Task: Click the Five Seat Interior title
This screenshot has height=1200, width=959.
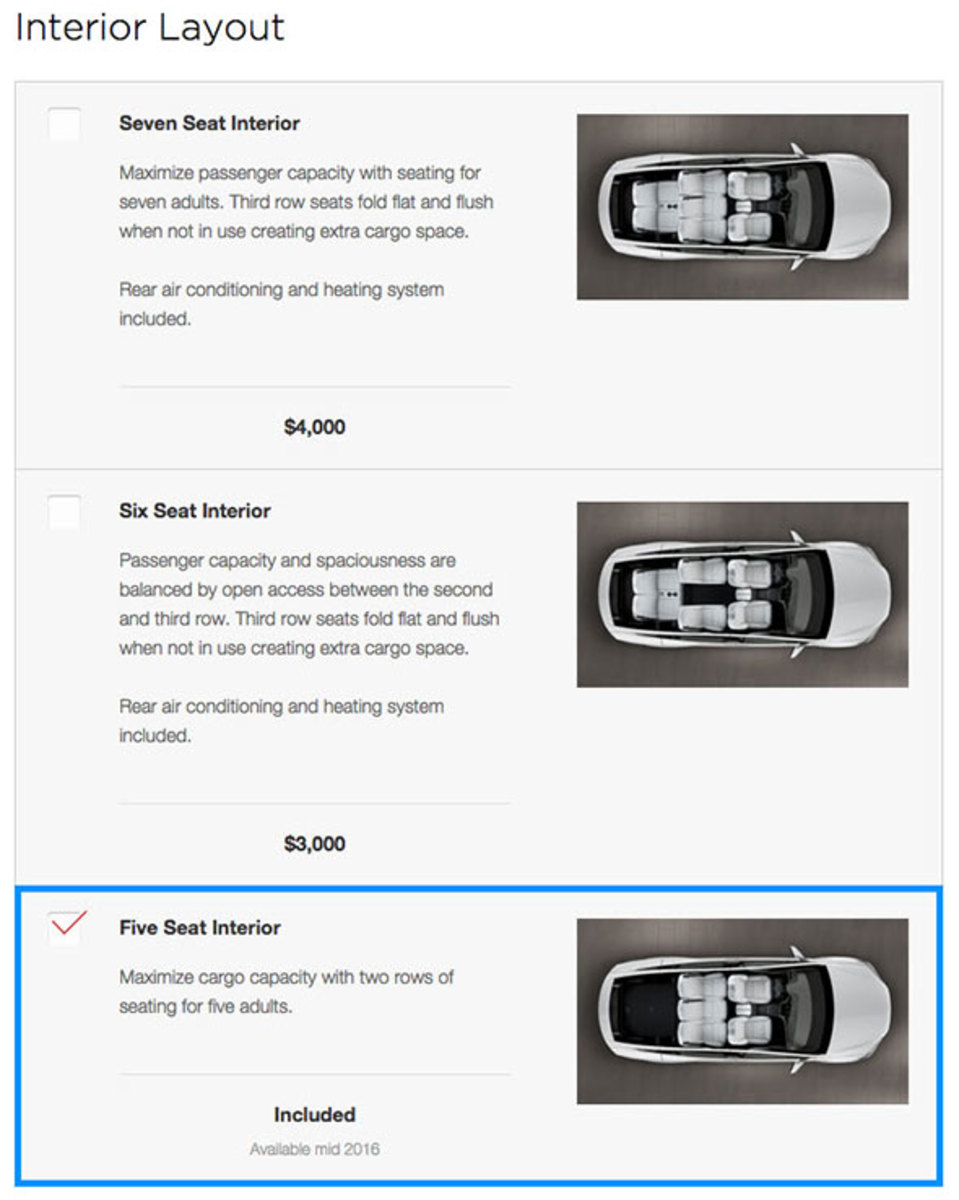Action: tap(200, 928)
